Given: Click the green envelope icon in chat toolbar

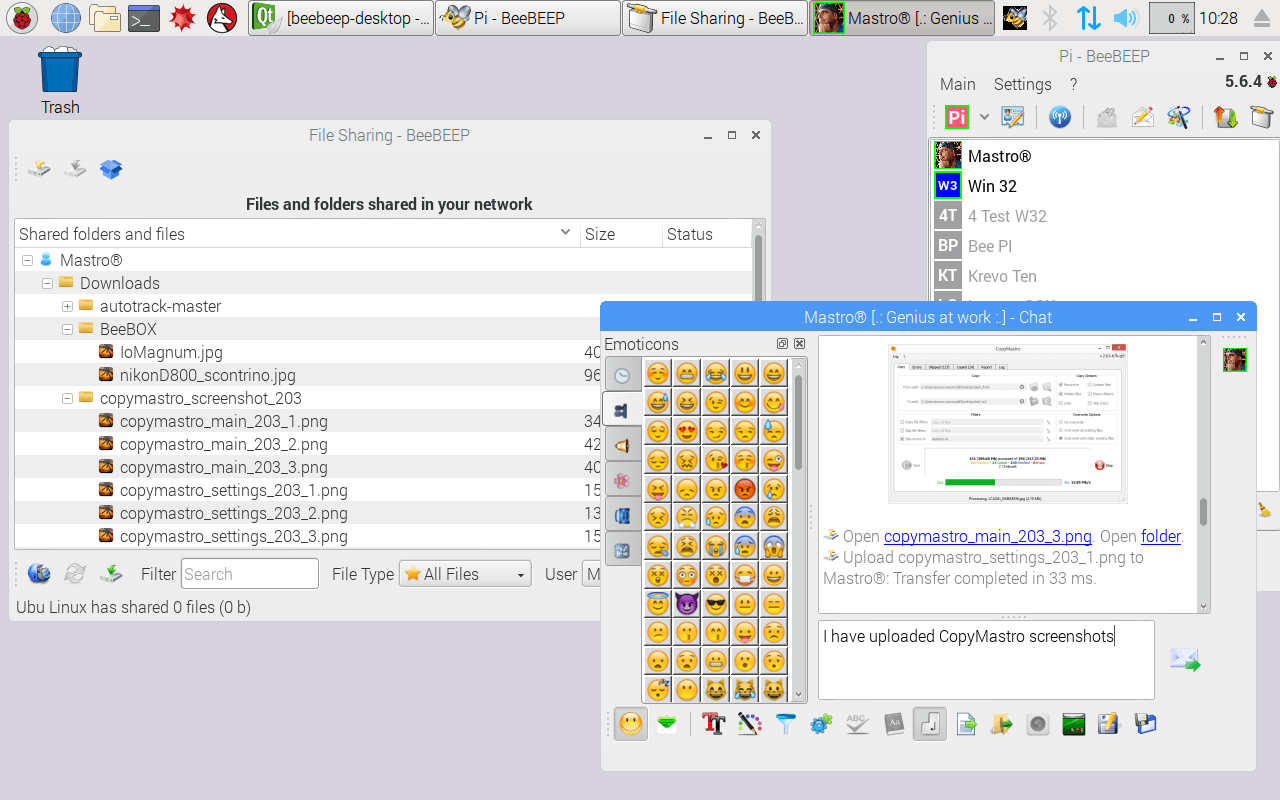Looking at the screenshot, I should [667, 723].
